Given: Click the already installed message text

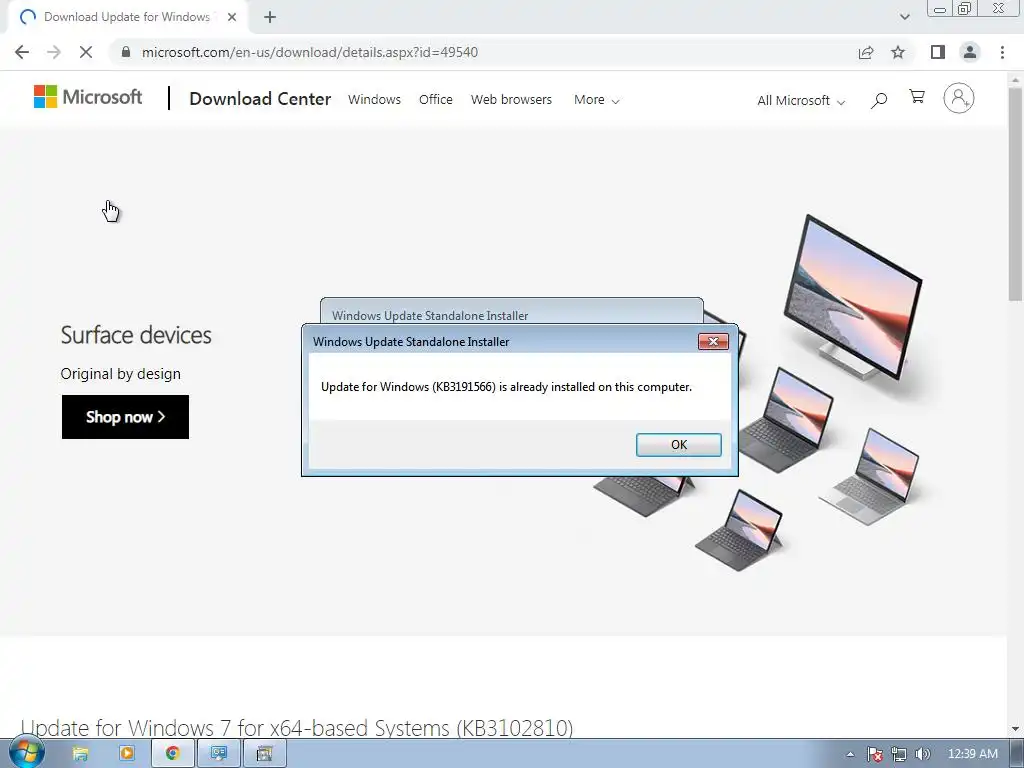Looking at the screenshot, I should (506, 387).
